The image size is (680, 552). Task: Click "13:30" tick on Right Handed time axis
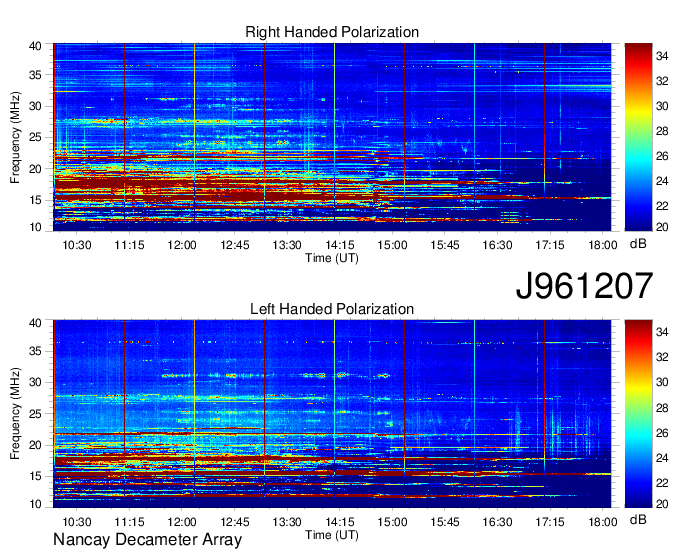[287, 245]
